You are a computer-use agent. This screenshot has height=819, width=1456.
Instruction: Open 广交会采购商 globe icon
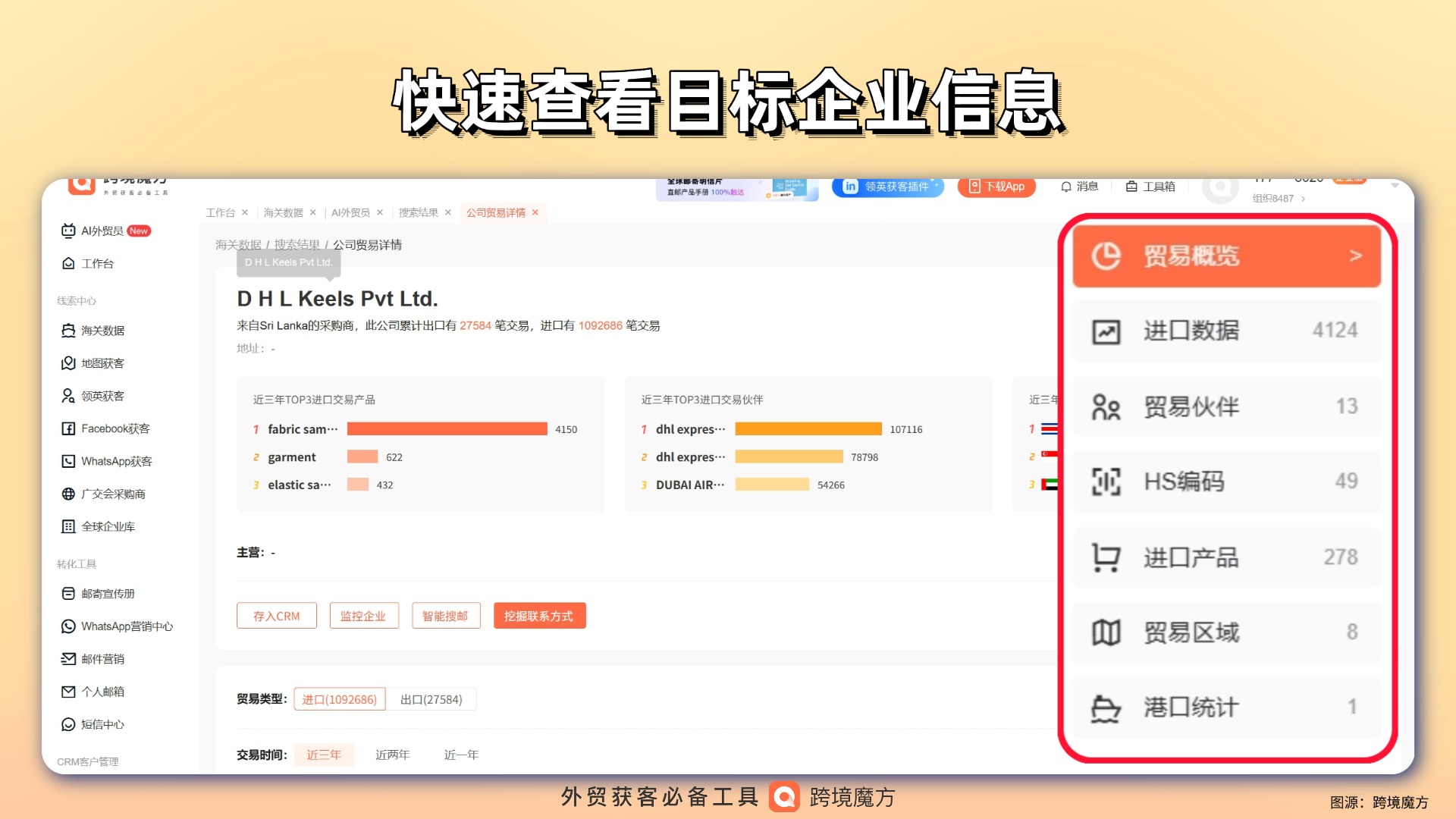click(68, 494)
